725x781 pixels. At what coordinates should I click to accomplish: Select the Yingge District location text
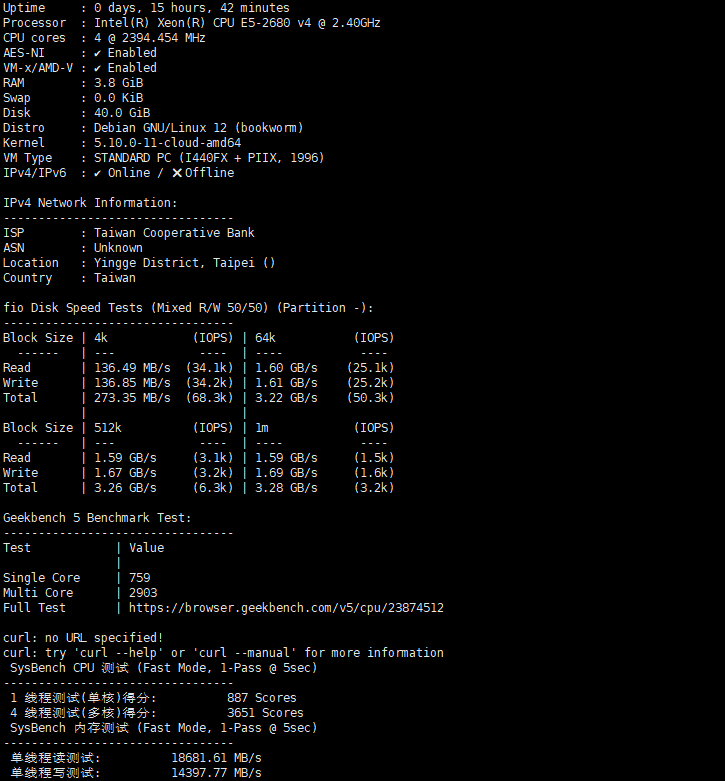click(184, 263)
